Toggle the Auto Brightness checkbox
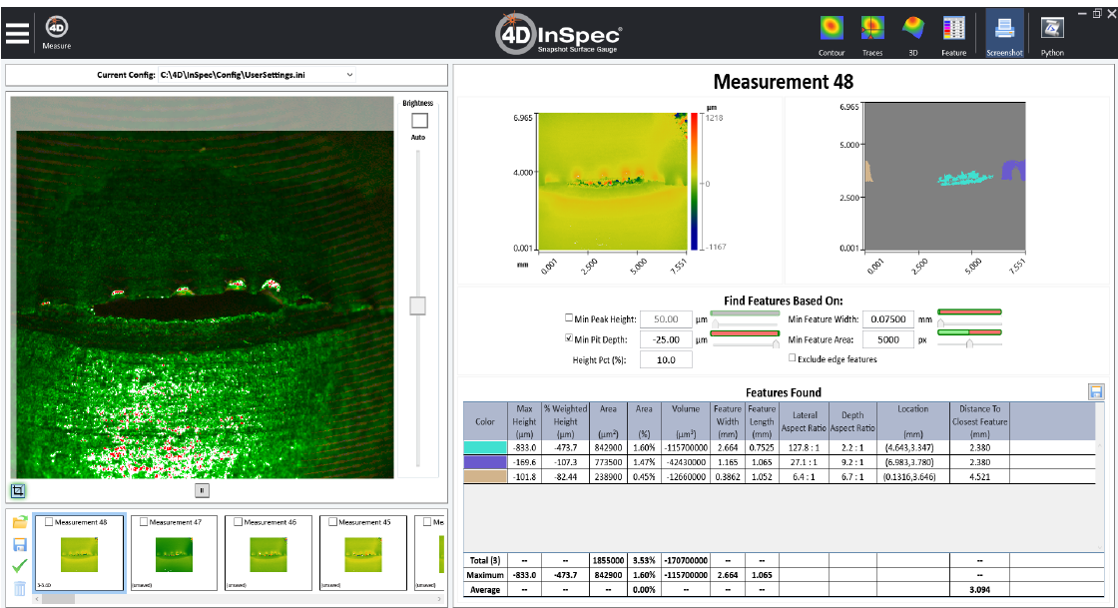The image size is (1118, 608). pos(419,120)
